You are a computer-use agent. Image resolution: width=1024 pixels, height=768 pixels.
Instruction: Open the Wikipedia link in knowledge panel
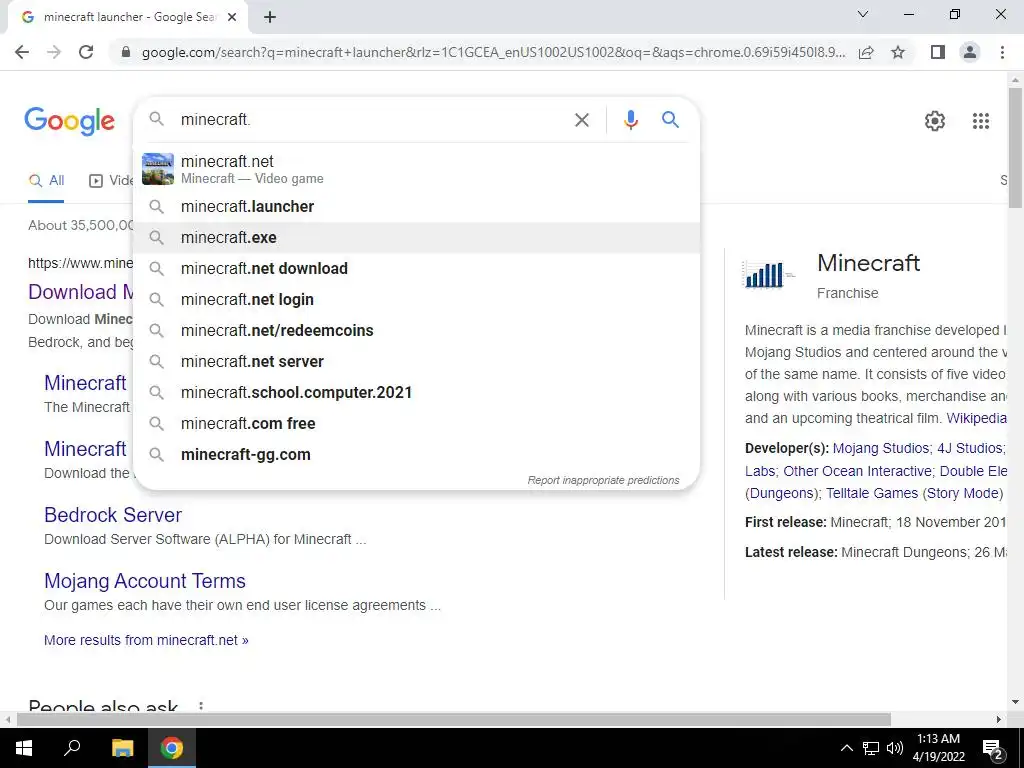[976, 418]
